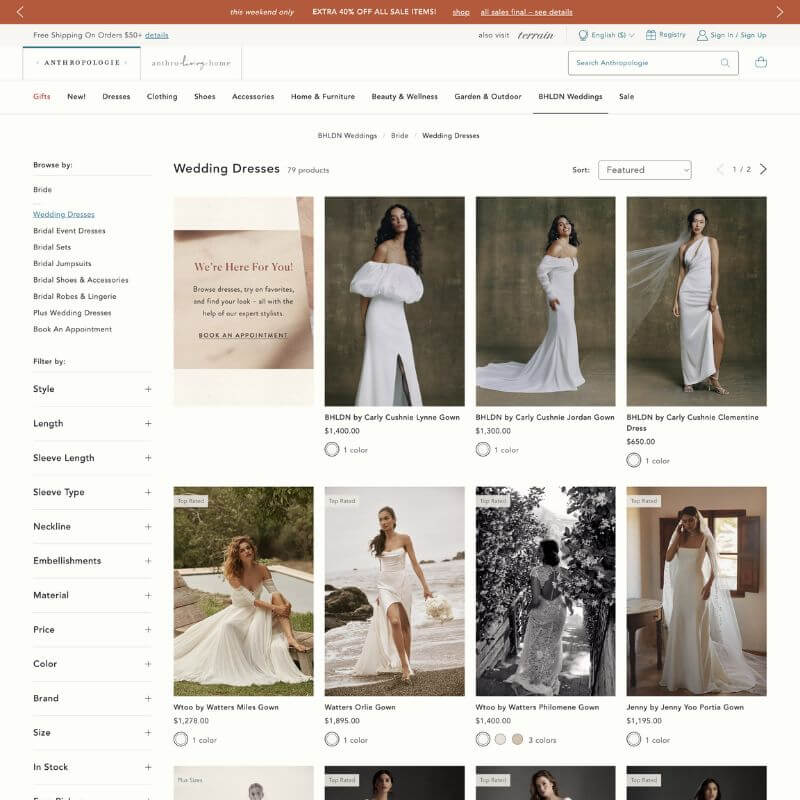Open Bridal Robes & Lingerie category
The image size is (800, 800).
(x=75, y=296)
